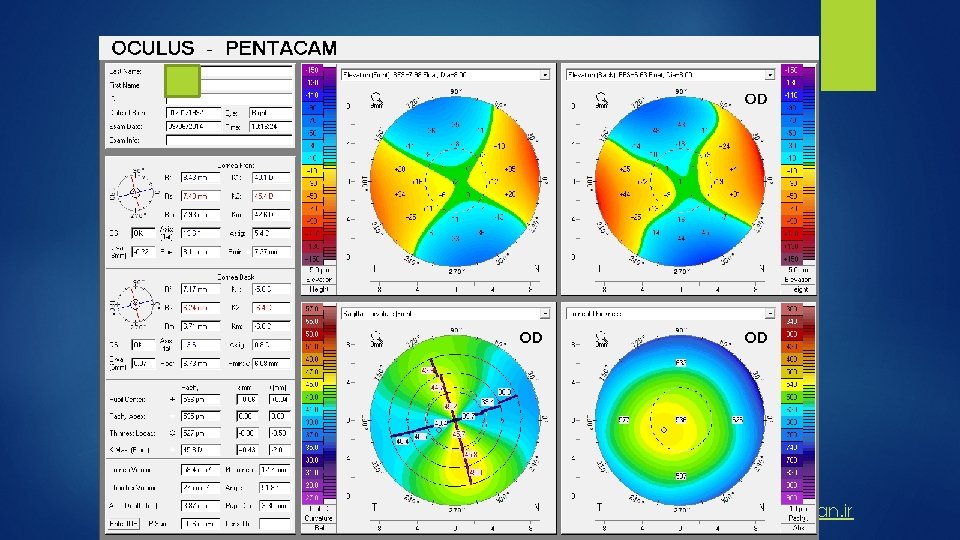The image size is (960, 540).
Task: Select Cornea Volume value field
Action: [x=200, y=470]
